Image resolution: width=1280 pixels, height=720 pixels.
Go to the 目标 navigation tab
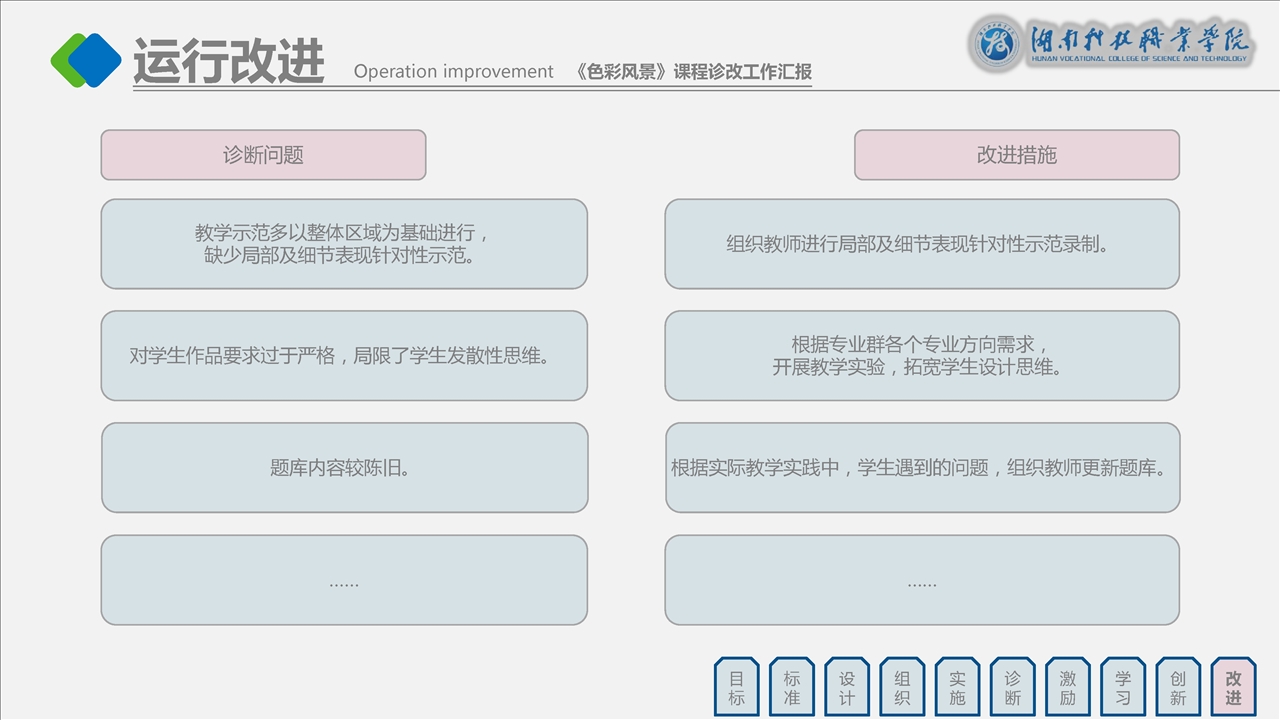coord(737,688)
